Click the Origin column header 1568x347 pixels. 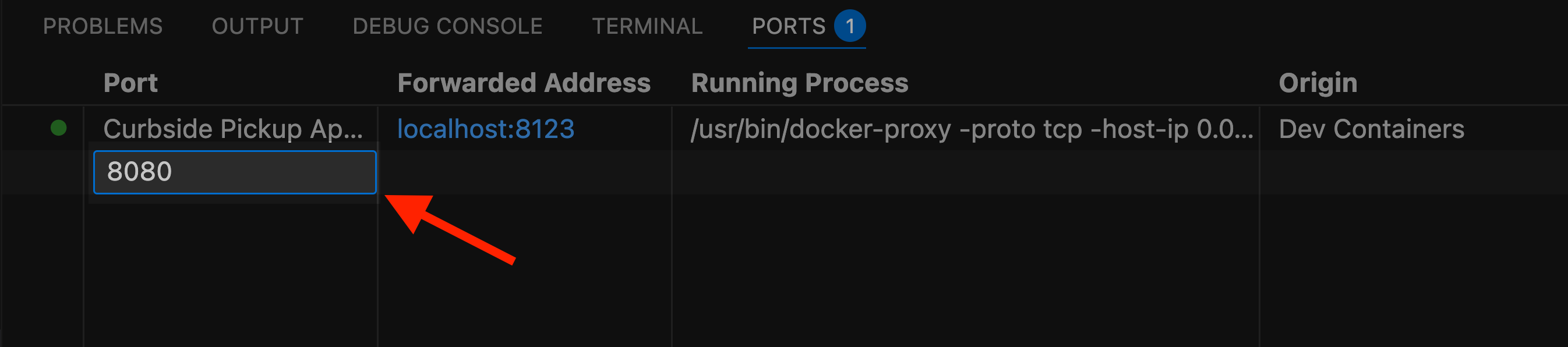[x=1317, y=83]
